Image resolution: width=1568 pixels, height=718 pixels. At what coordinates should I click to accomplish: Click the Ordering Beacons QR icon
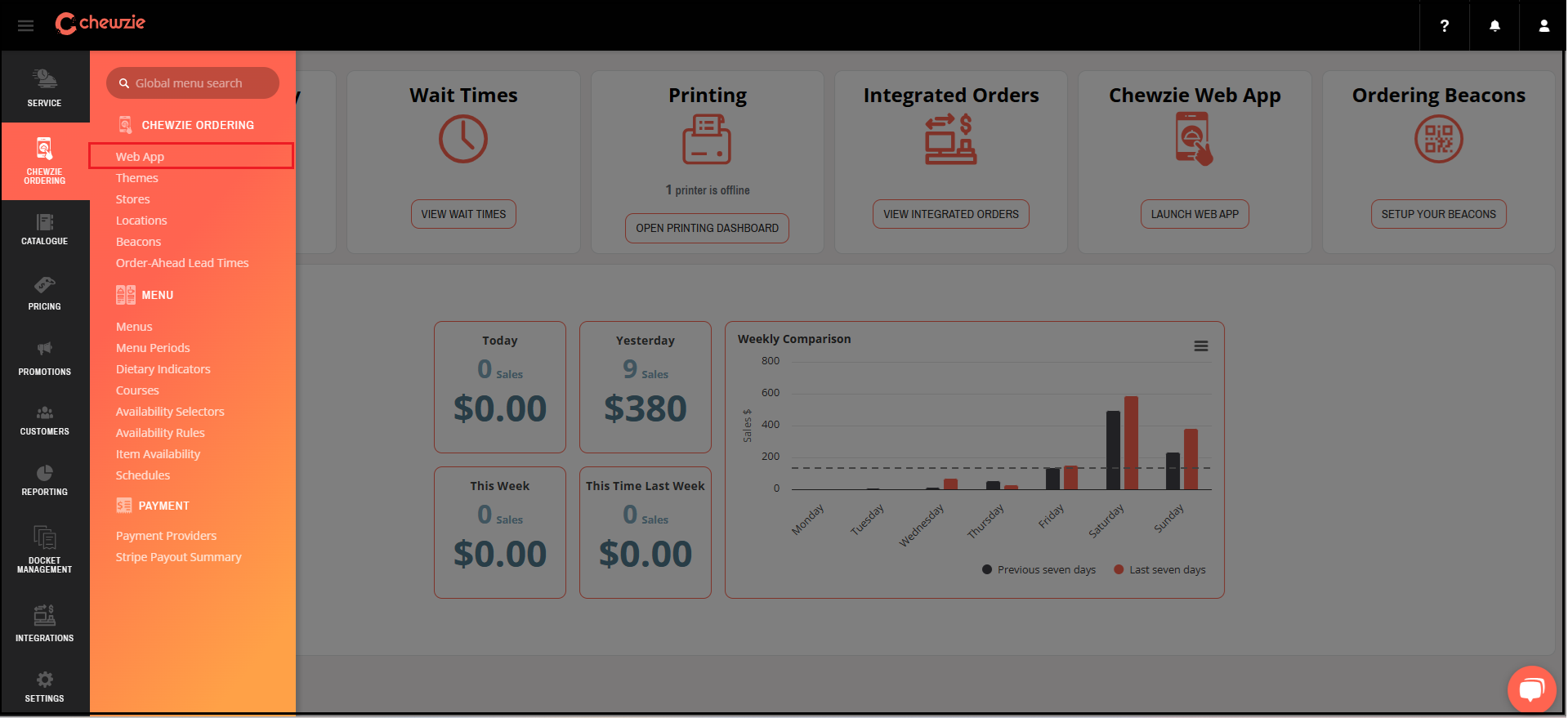pyautogui.click(x=1438, y=139)
